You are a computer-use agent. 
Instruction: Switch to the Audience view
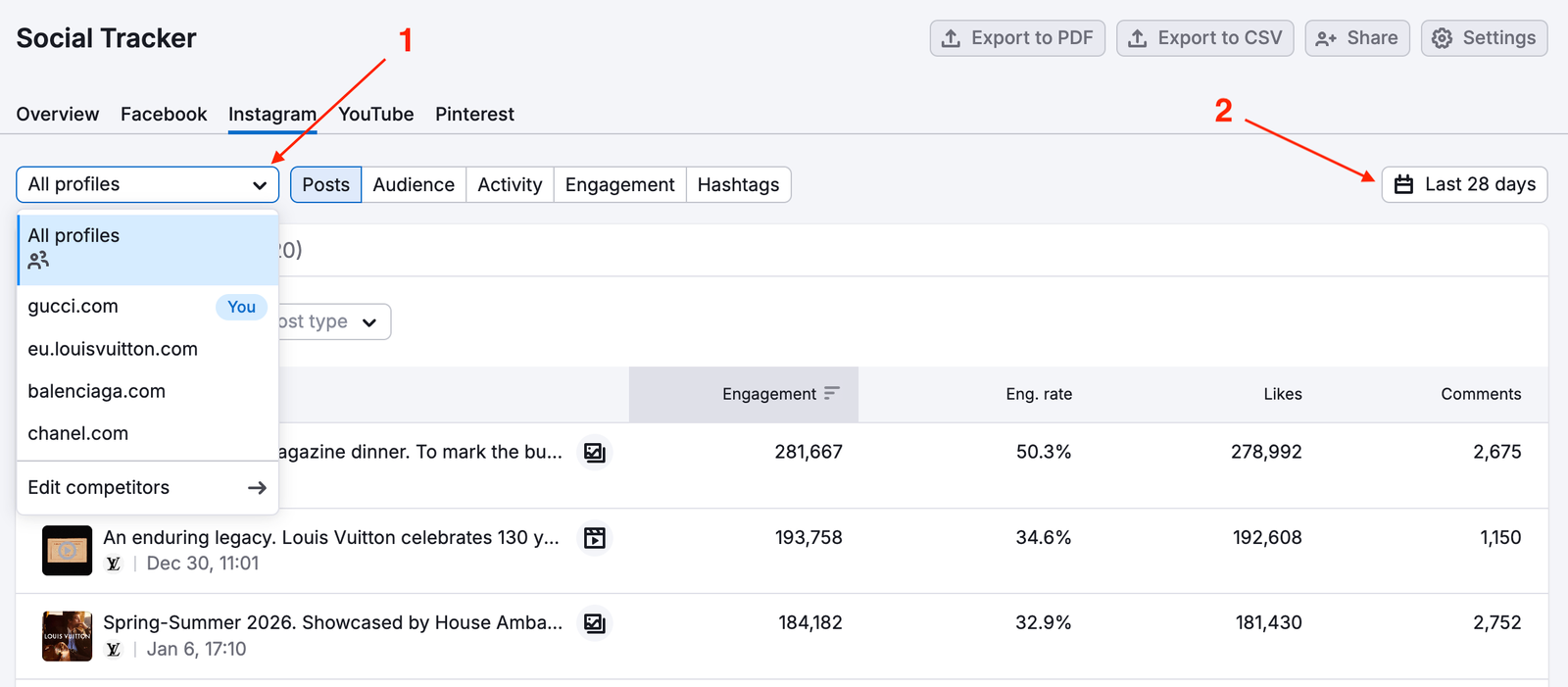414,184
